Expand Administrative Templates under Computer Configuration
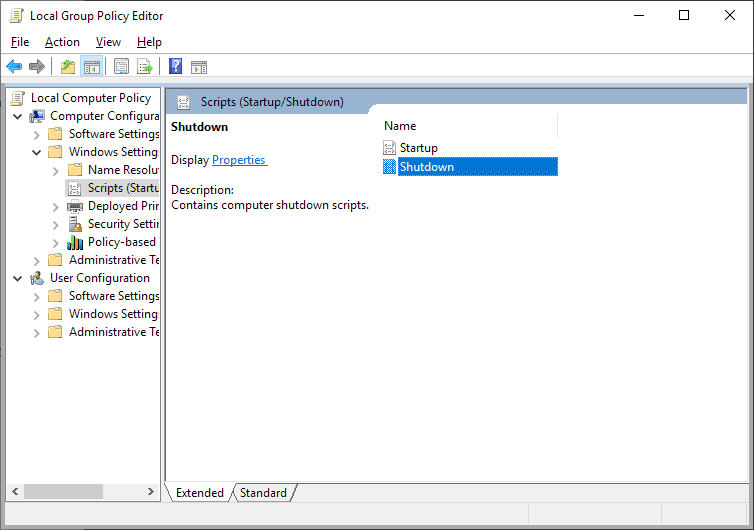Screen dimensions: 754x530 tap(37, 261)
